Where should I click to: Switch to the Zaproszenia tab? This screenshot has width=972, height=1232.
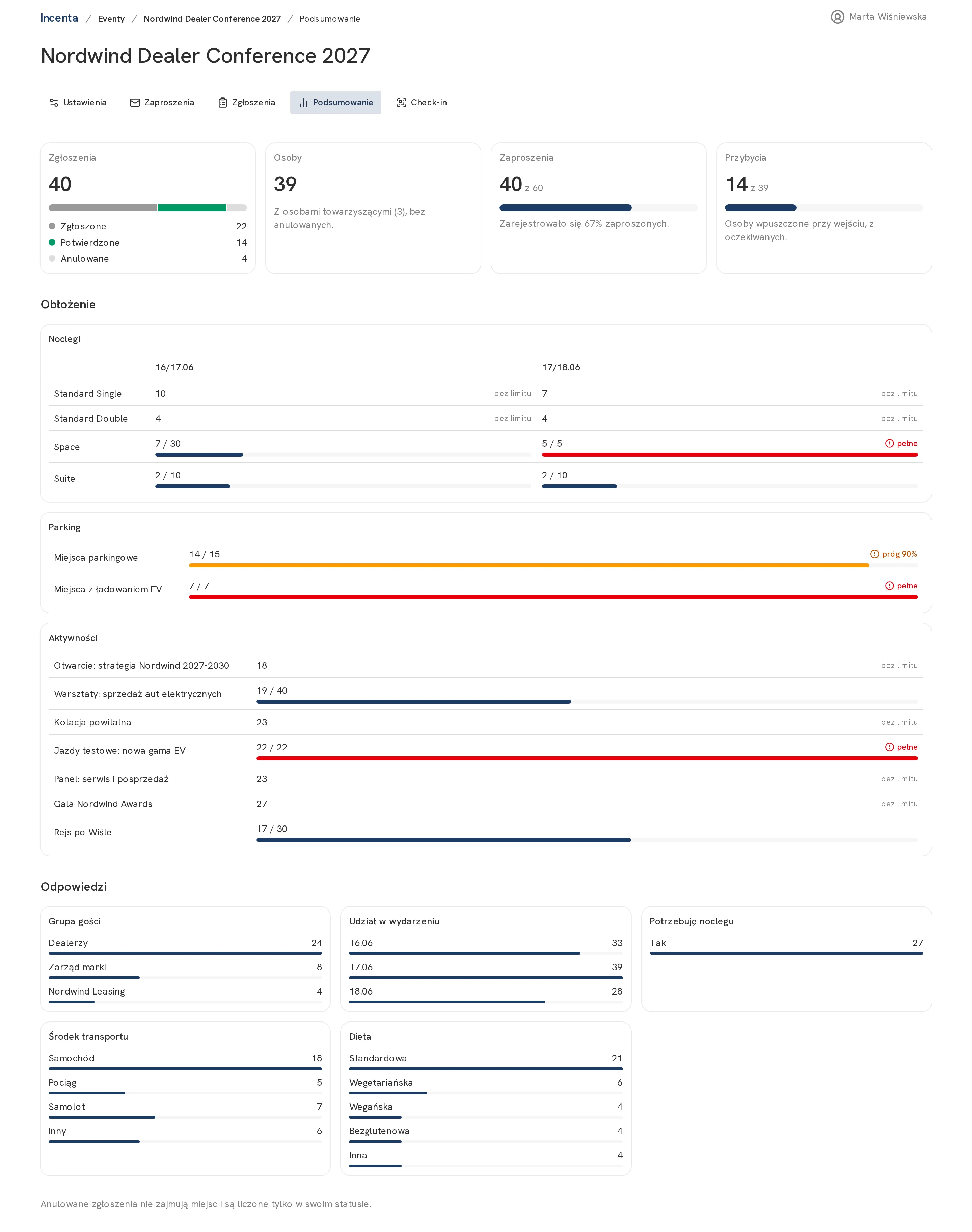(x=162, y=102)
